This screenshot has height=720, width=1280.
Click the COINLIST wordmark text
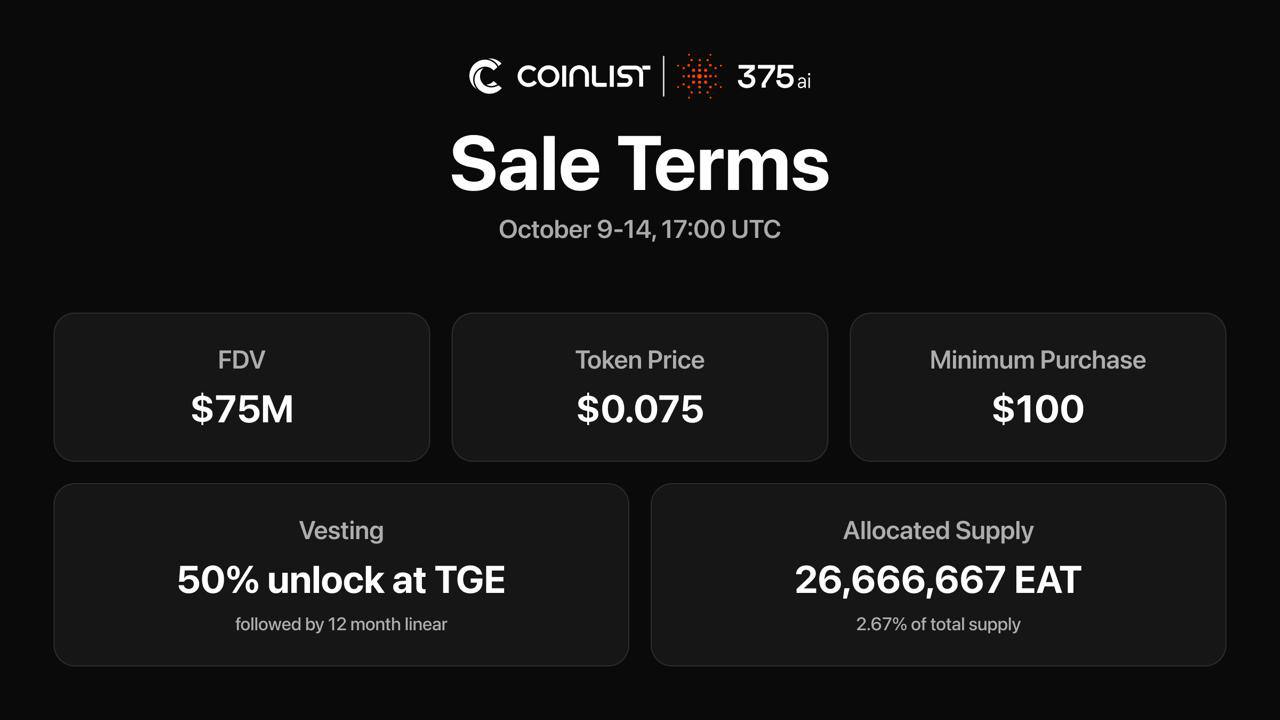(x=583, y=76)
